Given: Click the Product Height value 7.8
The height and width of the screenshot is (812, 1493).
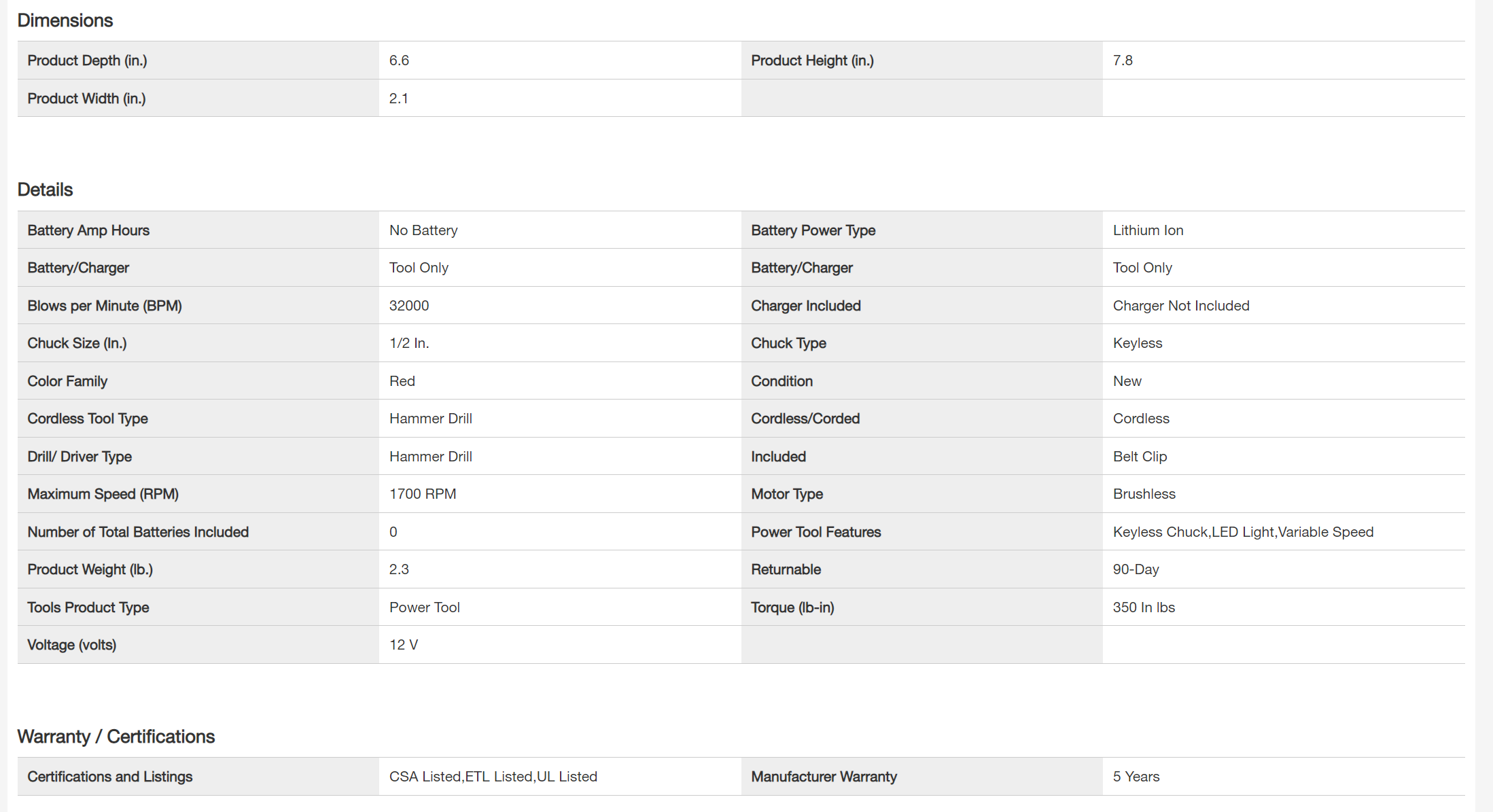Looking at the screenshot, I should (x=1123, y=60).
